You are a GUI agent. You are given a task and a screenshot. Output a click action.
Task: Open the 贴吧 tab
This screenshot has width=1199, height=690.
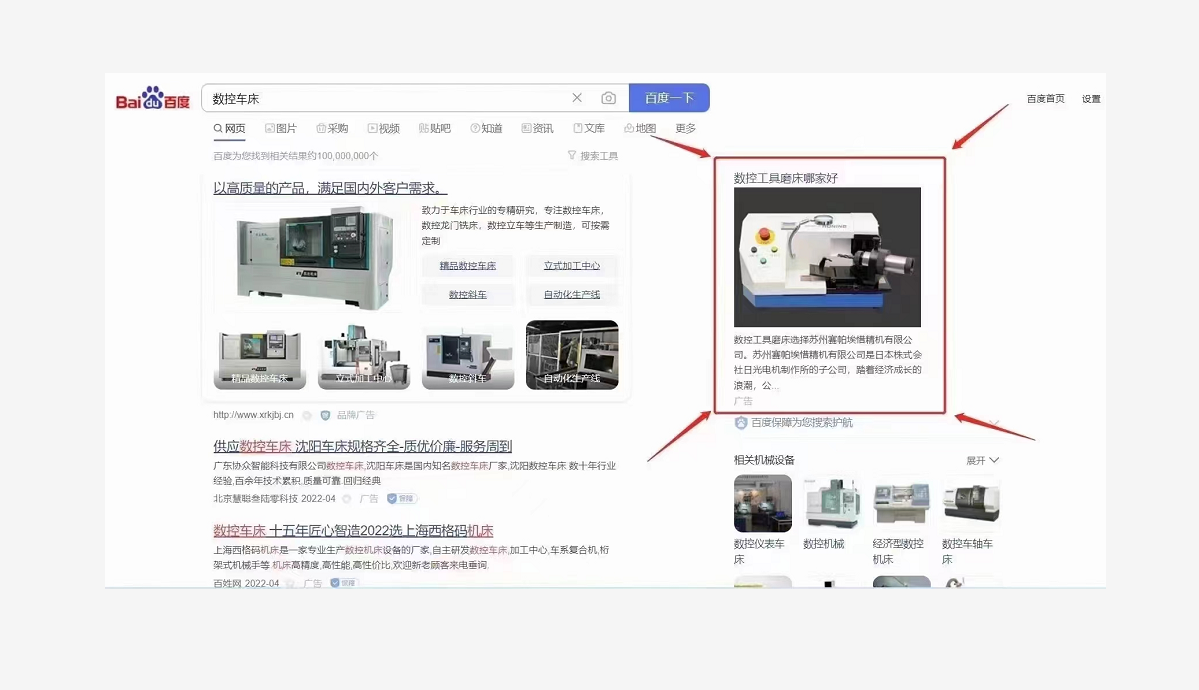435,129
